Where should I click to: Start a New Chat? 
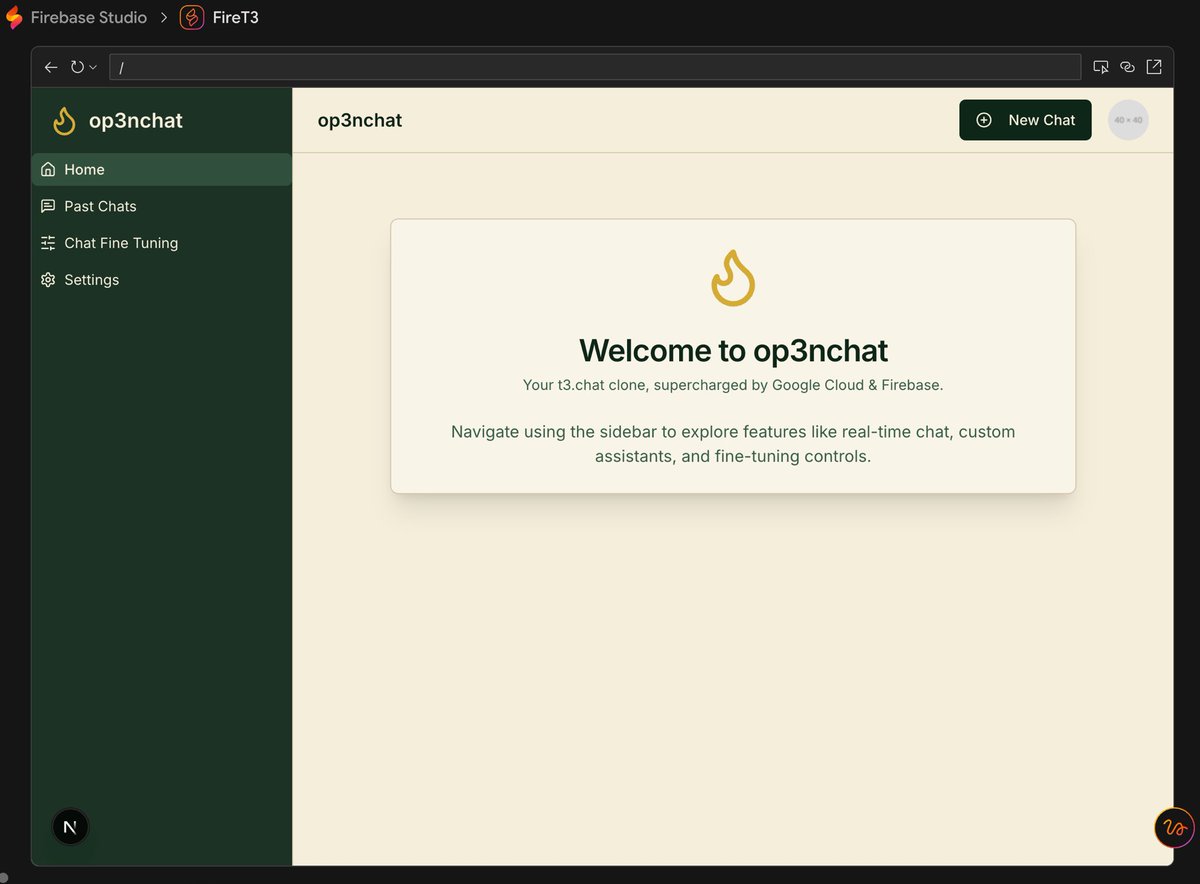[x=1025, y=120]
